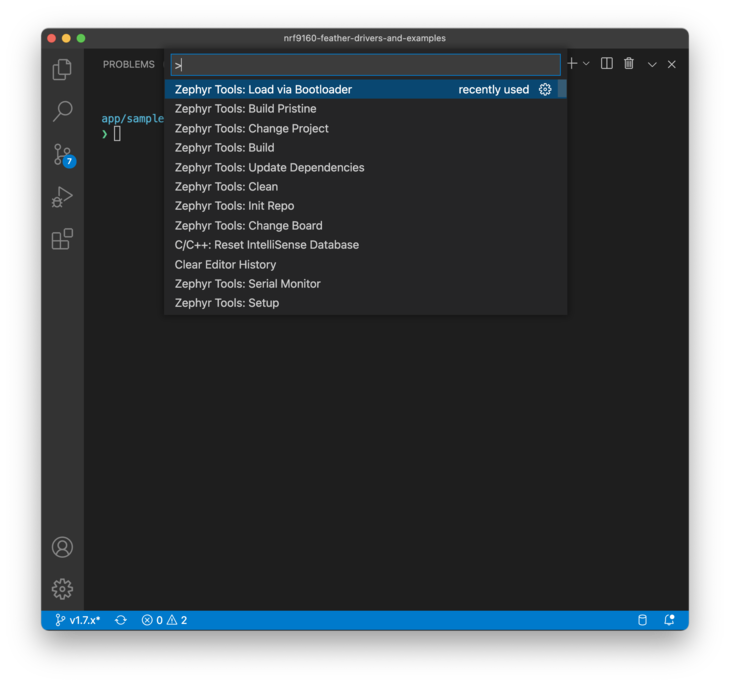Choose Zephyr Tools: Init Repo
The width and height of the screenshot is (730, 685).
365,206
